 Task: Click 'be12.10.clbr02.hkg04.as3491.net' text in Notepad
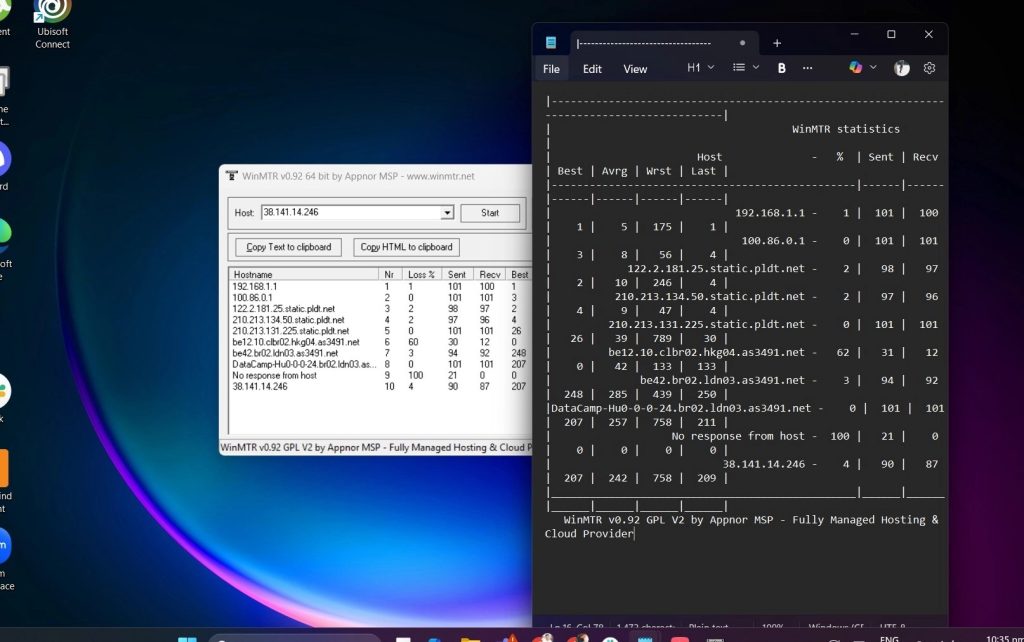[x=707, y=352]
